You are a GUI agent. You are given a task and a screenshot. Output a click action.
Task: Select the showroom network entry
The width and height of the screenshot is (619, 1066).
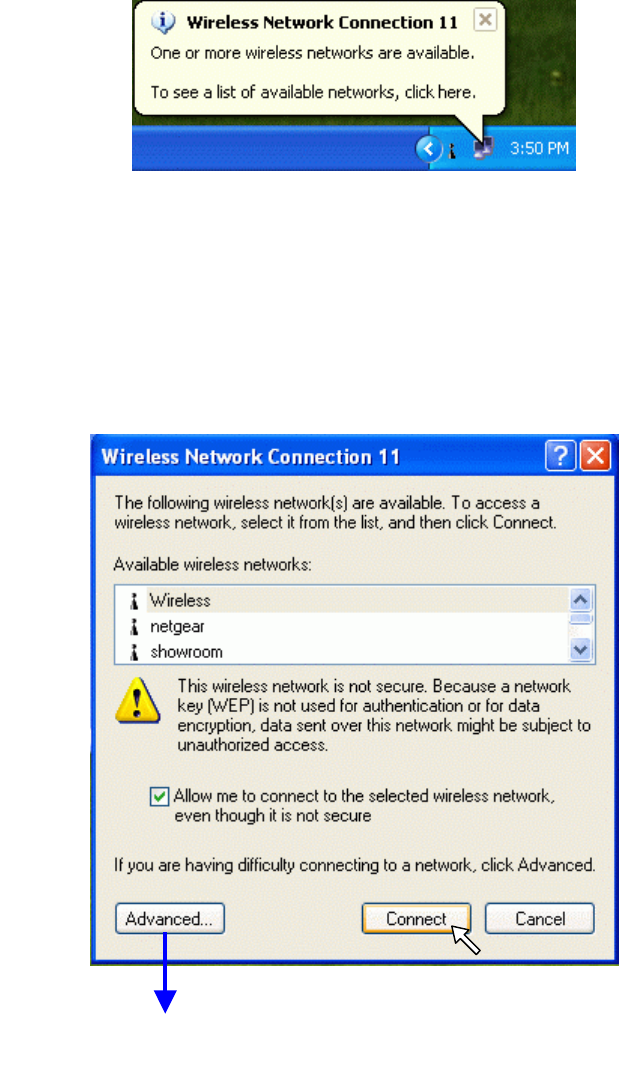point(342,651)
